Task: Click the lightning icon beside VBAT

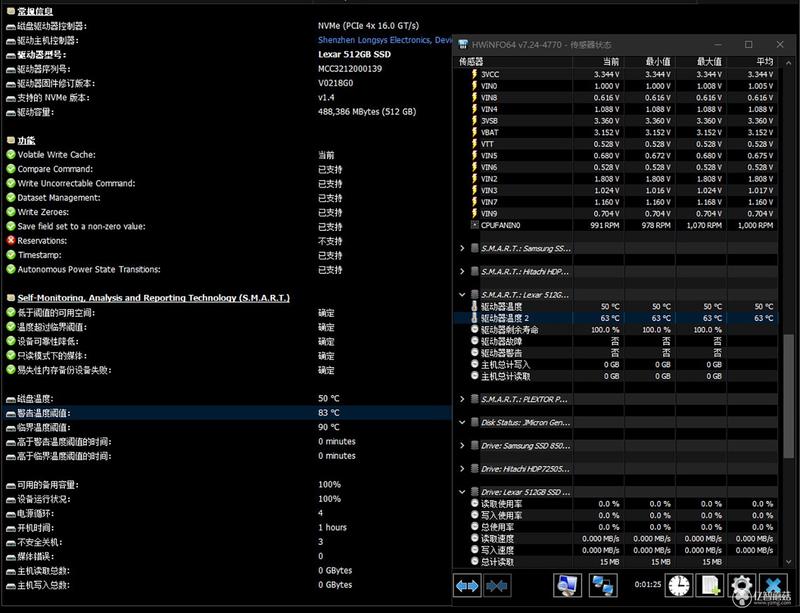Action: (474, 132)
